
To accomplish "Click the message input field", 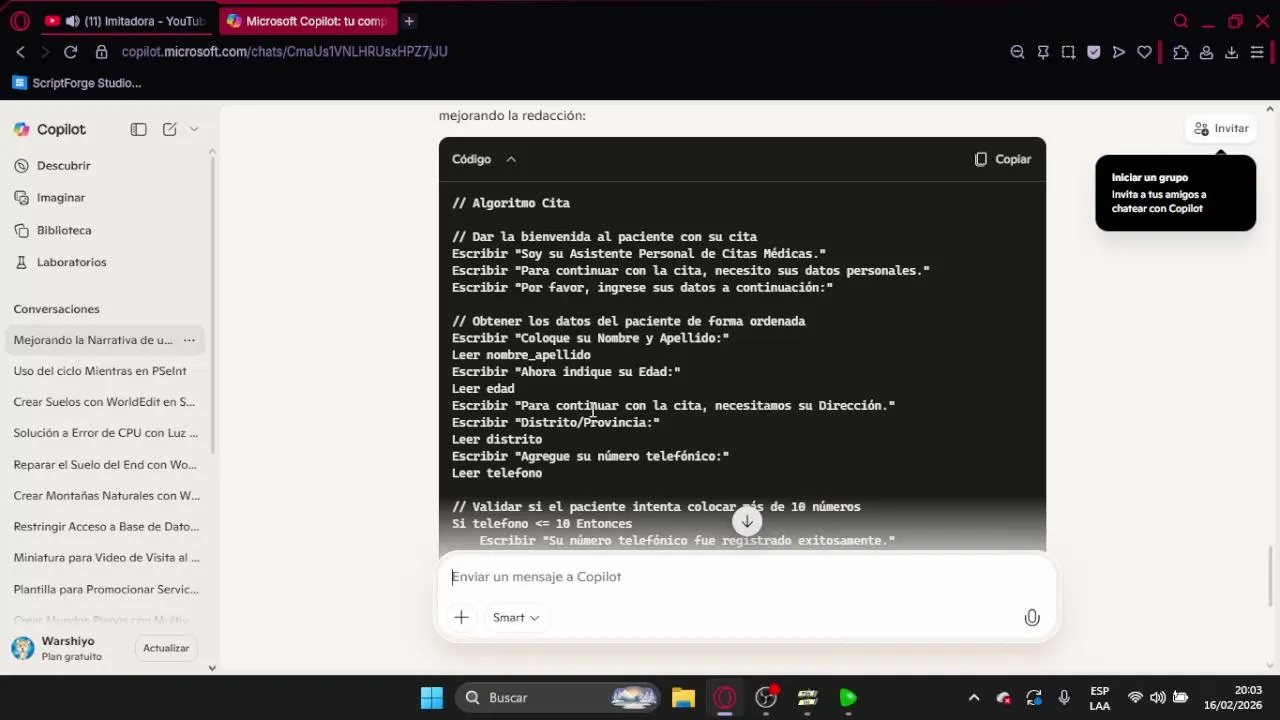I will tap(746, 577).
